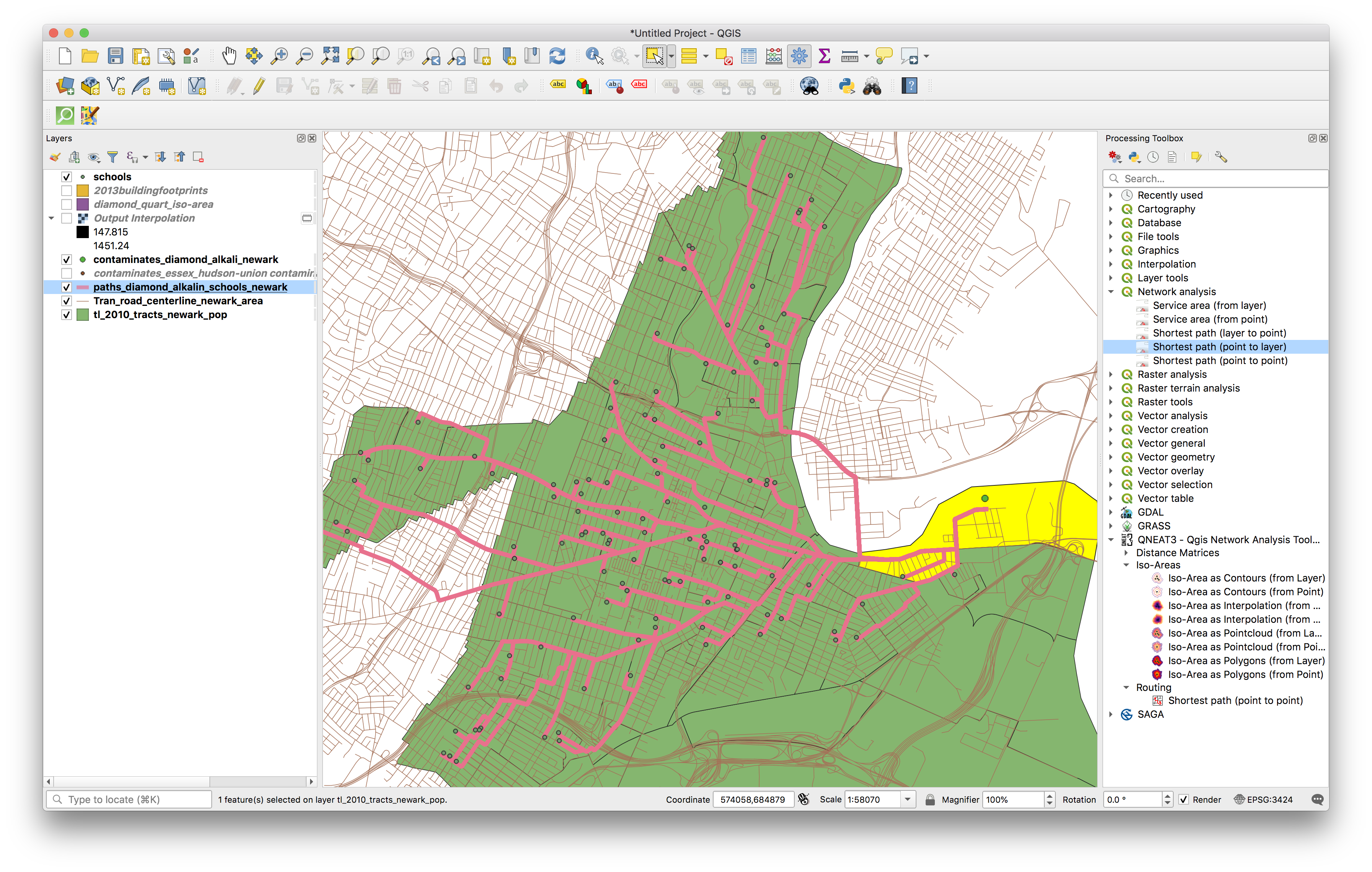Click the Refresh map icon
This screenshot has width=1372, height=872.
pos(557,56)
